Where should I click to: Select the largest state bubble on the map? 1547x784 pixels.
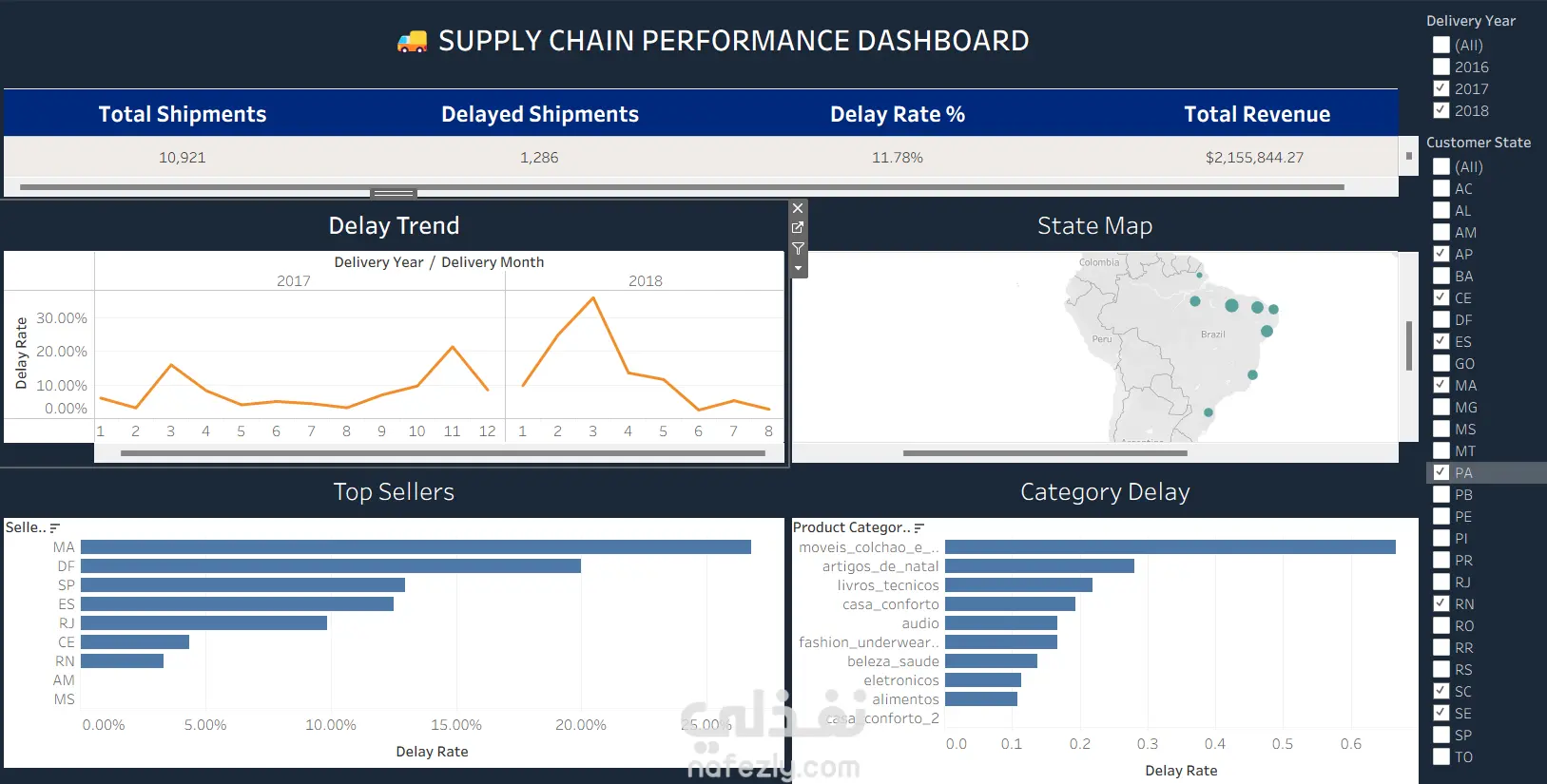[x=1231, y=305]
